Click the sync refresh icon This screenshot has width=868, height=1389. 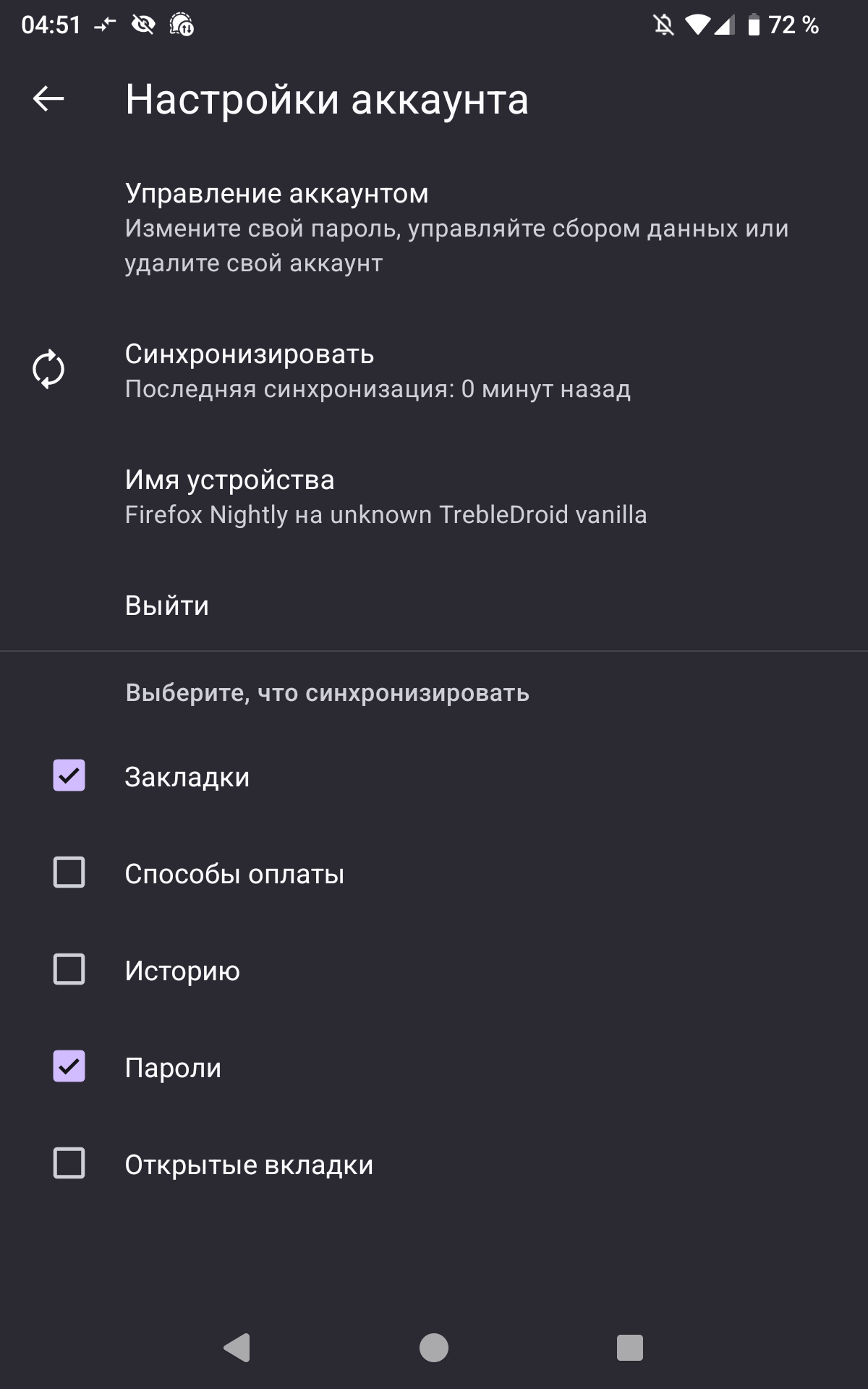coord(48,370)
